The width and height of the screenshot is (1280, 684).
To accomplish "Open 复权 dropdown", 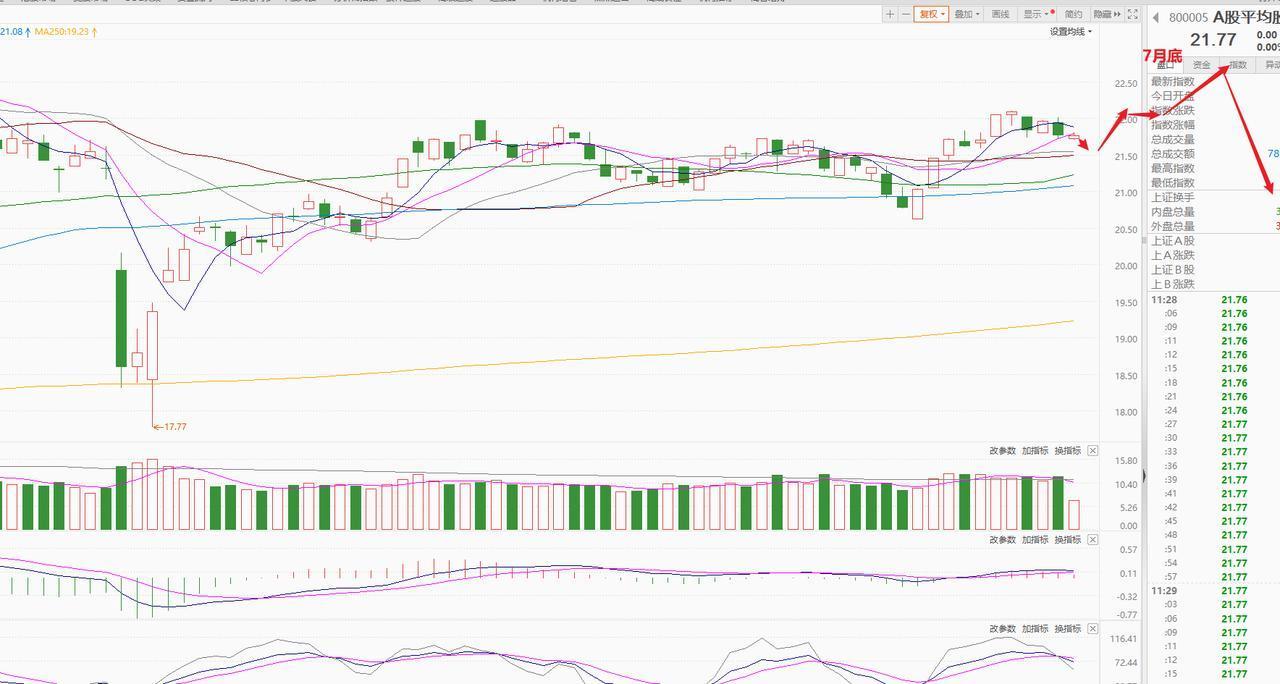I will [931, 14].
